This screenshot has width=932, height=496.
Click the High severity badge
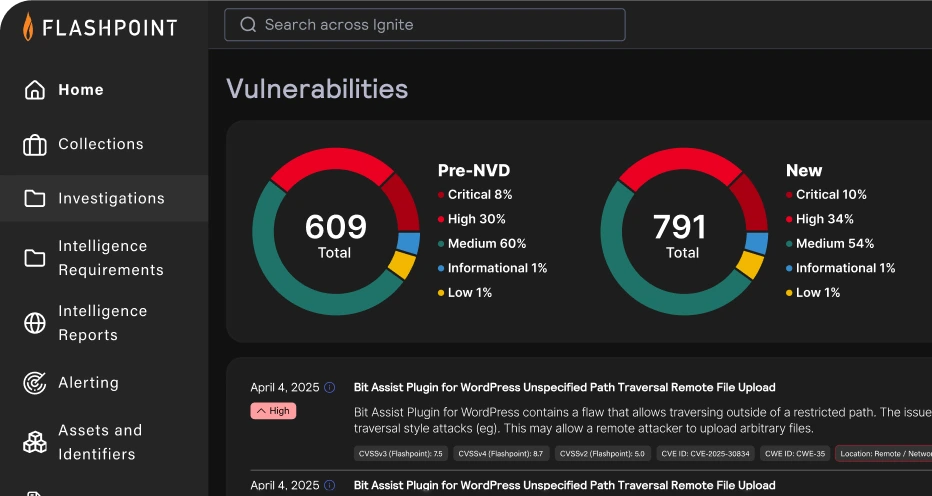(x=273, y=411)
